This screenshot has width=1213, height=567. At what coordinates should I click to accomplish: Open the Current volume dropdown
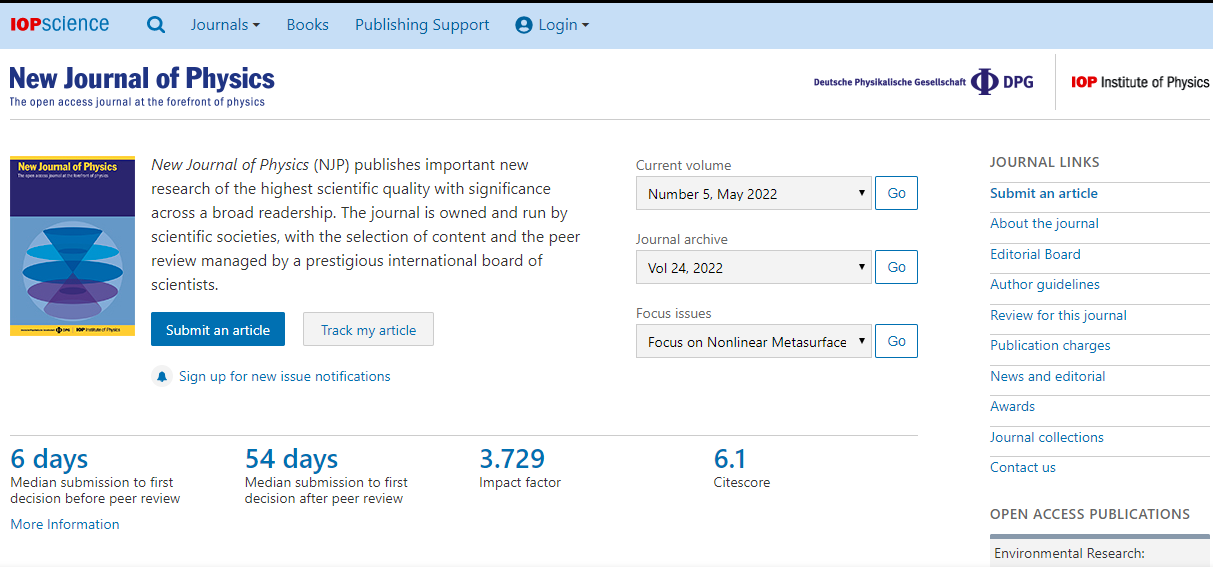point(754,194)
